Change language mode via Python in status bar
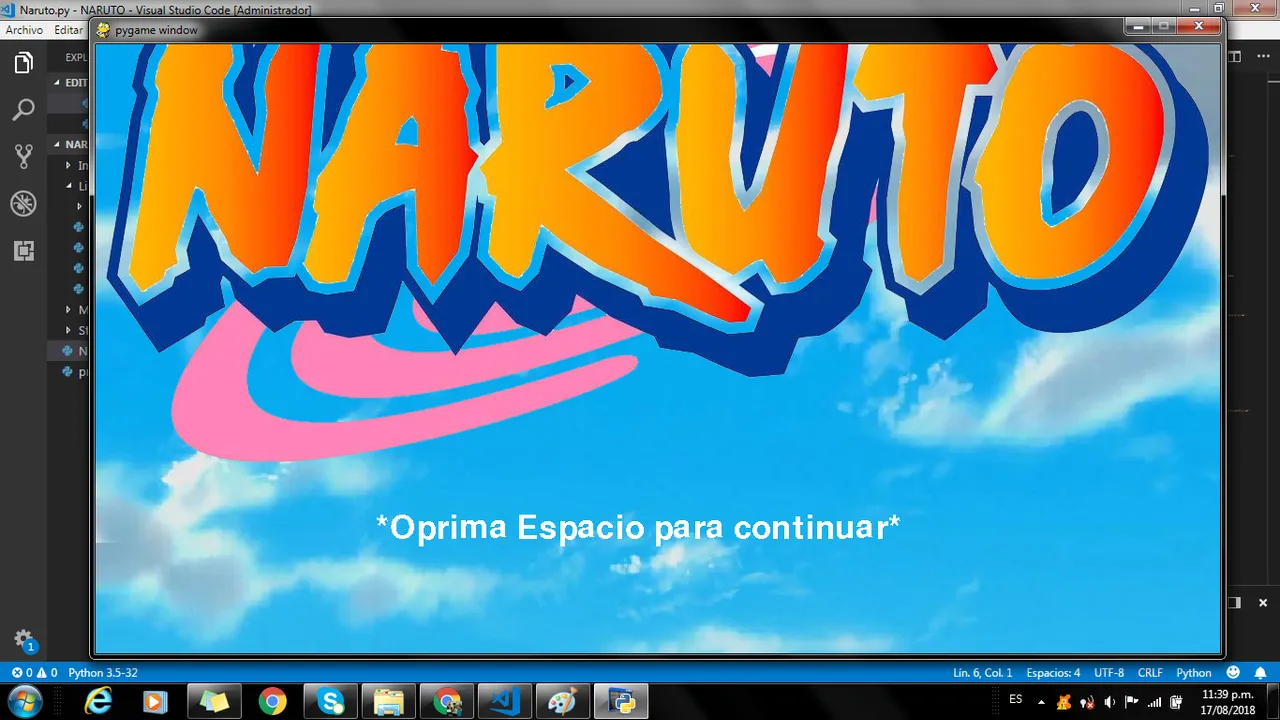The height and width of the screenshot is (720, 1280). coord(1194,673)
